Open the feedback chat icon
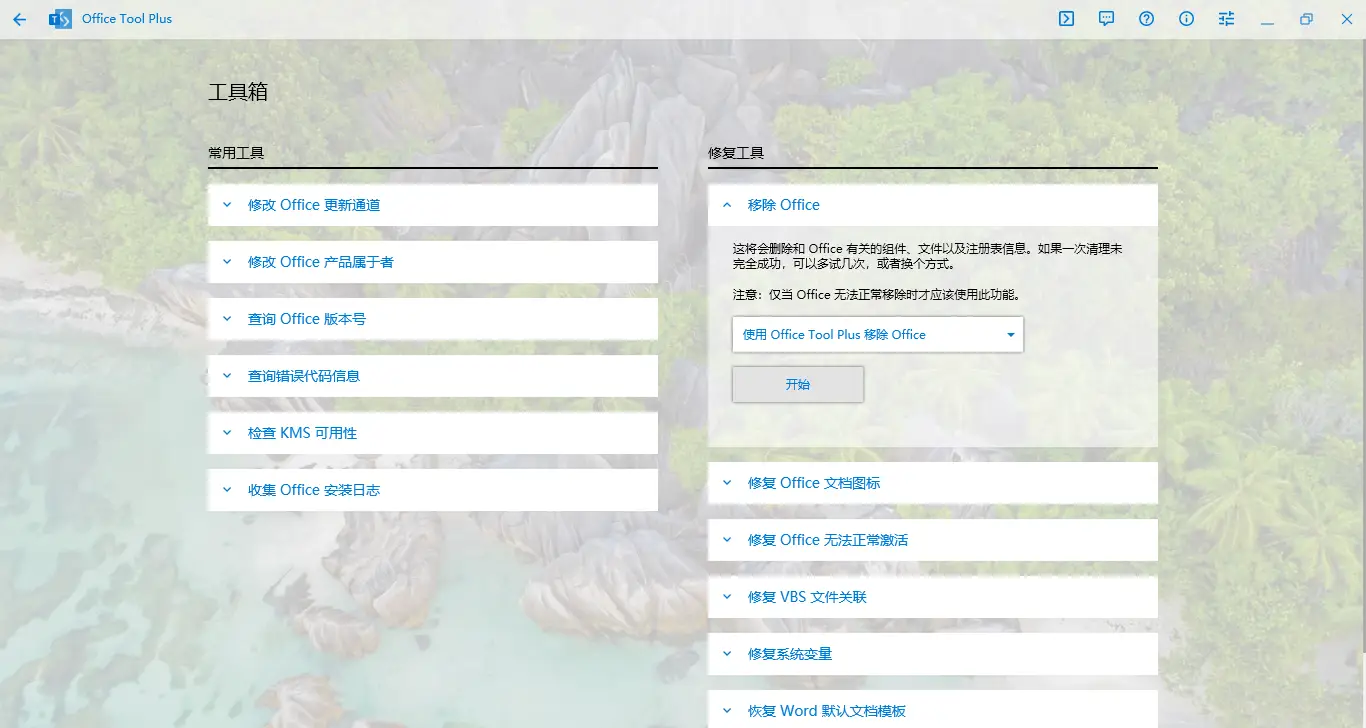This screenshot has height=728, width=1366. tap(1107, 19)
